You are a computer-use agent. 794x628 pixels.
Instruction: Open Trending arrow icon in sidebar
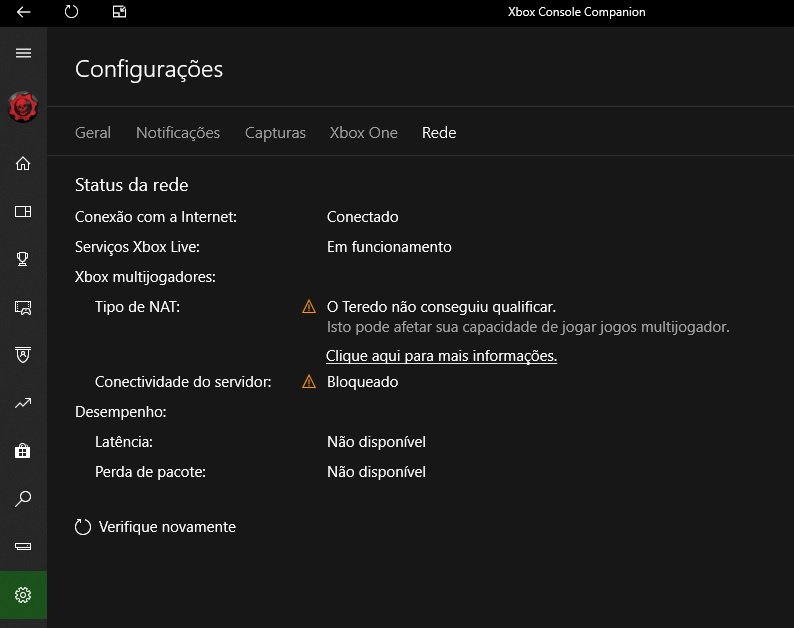(23, 403)
